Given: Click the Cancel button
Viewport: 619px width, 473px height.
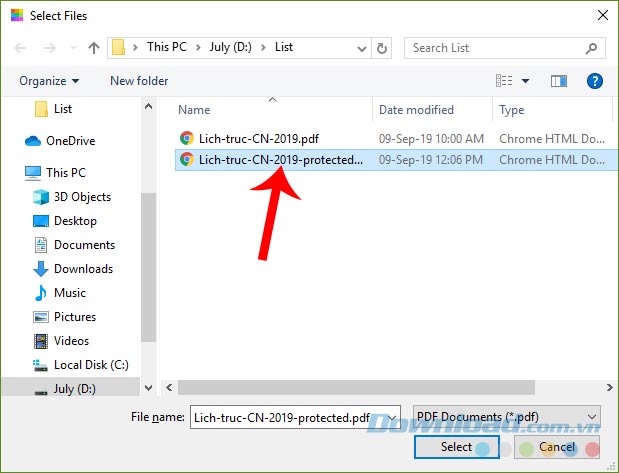Looking at the screenshot, I should (557, 447).
